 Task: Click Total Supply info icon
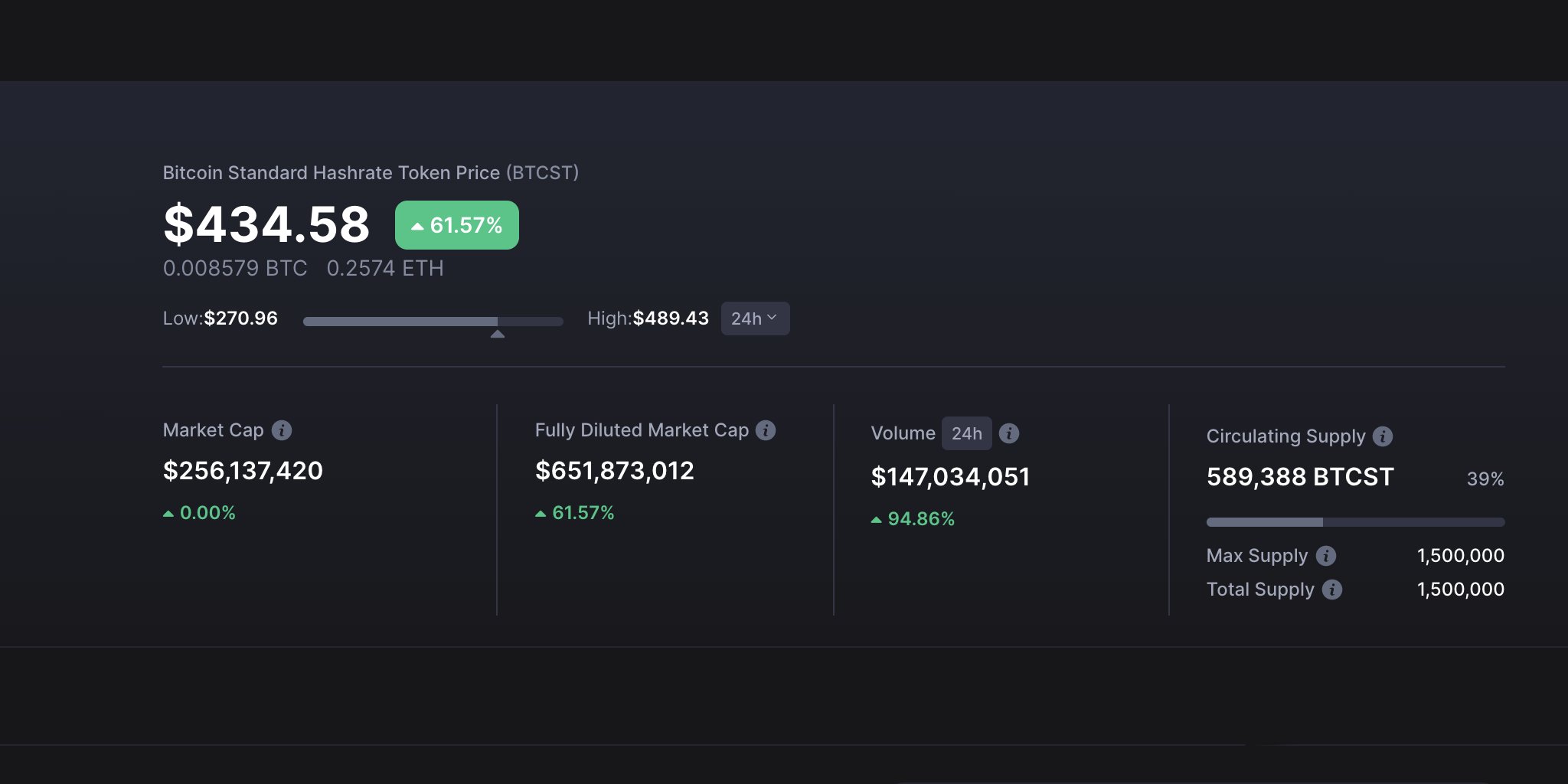(x=1332, y=590)
